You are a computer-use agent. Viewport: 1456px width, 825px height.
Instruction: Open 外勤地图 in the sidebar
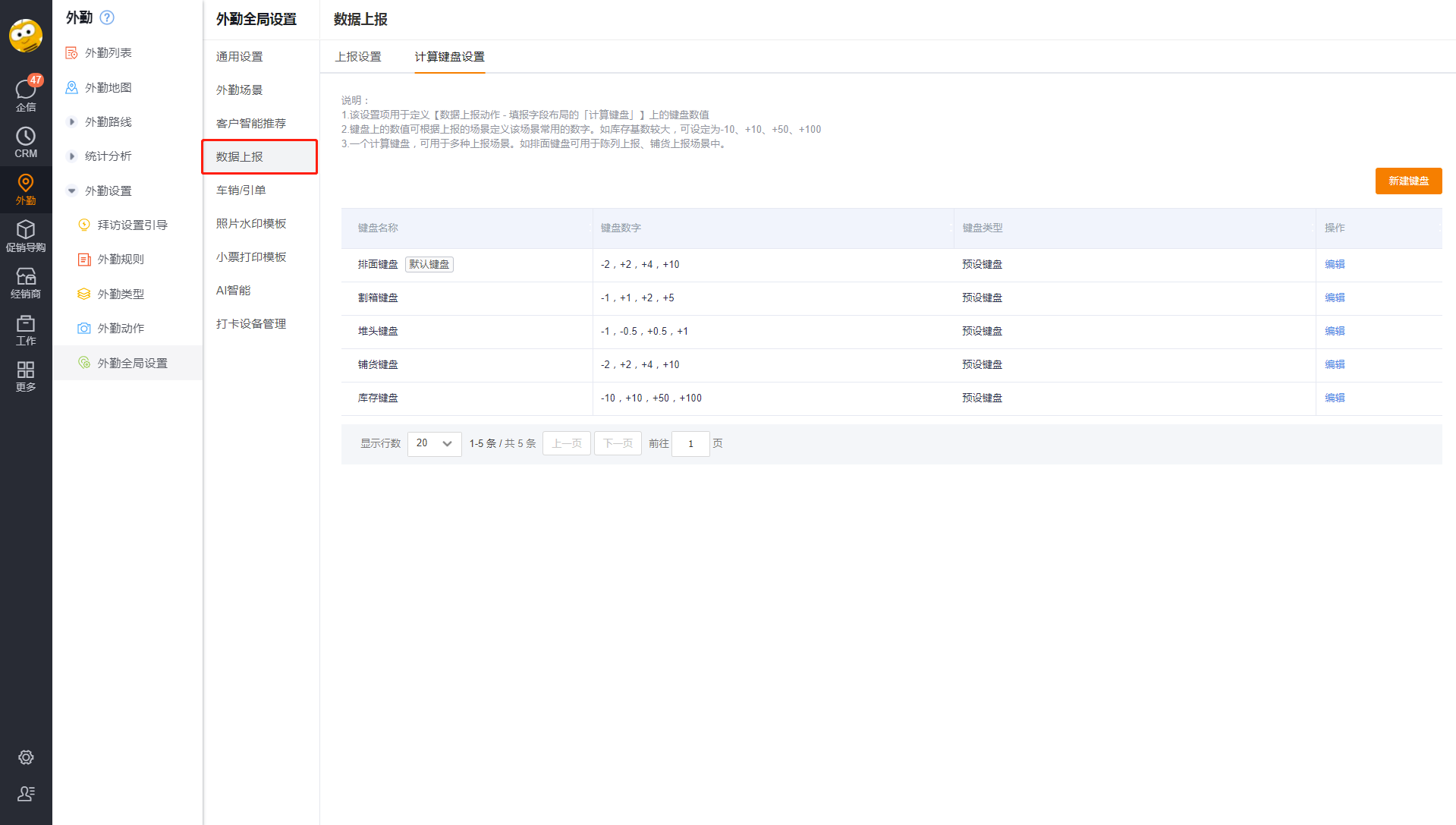tap(108, 88)
